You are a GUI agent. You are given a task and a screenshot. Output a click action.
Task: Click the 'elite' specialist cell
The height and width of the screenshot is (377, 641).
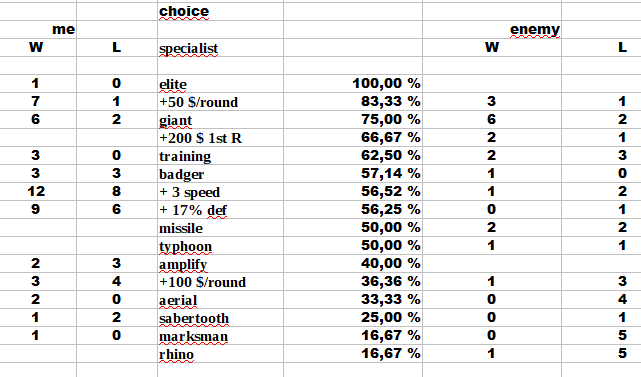(220, 83)
